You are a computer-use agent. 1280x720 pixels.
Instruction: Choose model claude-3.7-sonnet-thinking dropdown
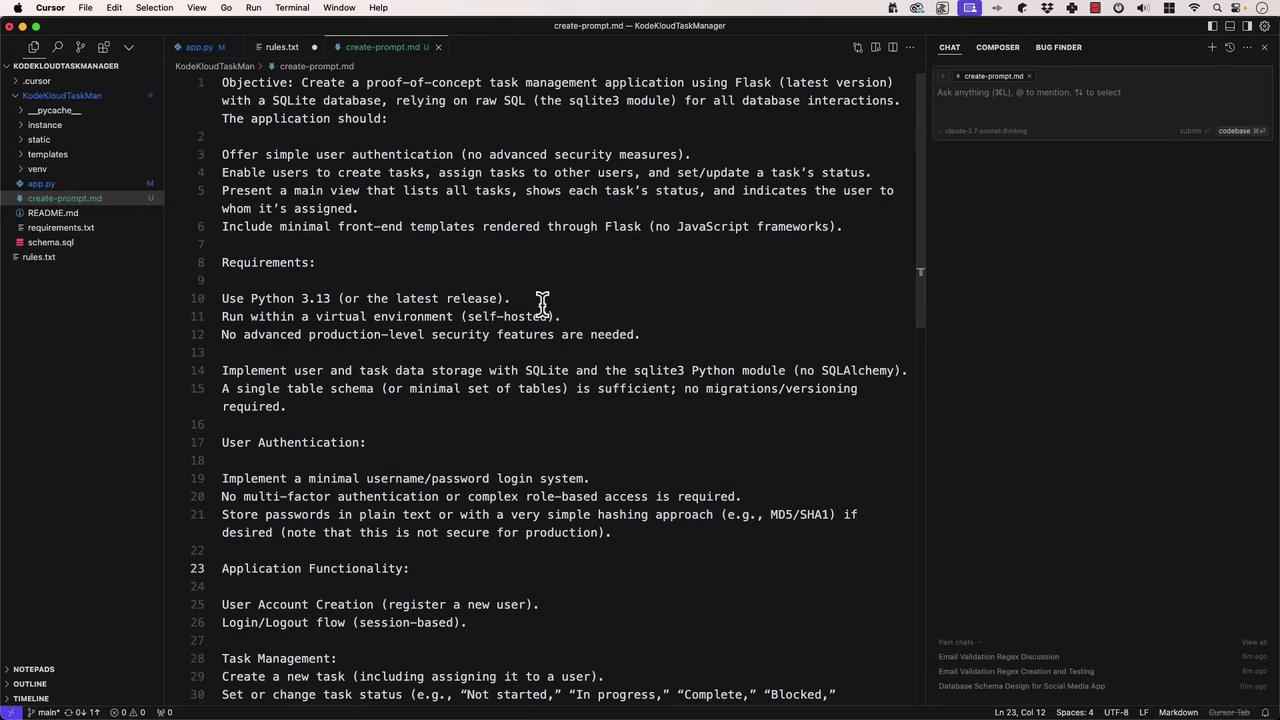(x=985, y=131)
